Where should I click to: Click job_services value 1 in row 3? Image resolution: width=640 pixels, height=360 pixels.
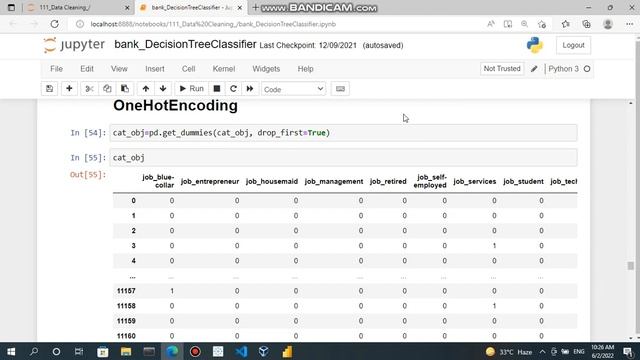click(494, 246)
